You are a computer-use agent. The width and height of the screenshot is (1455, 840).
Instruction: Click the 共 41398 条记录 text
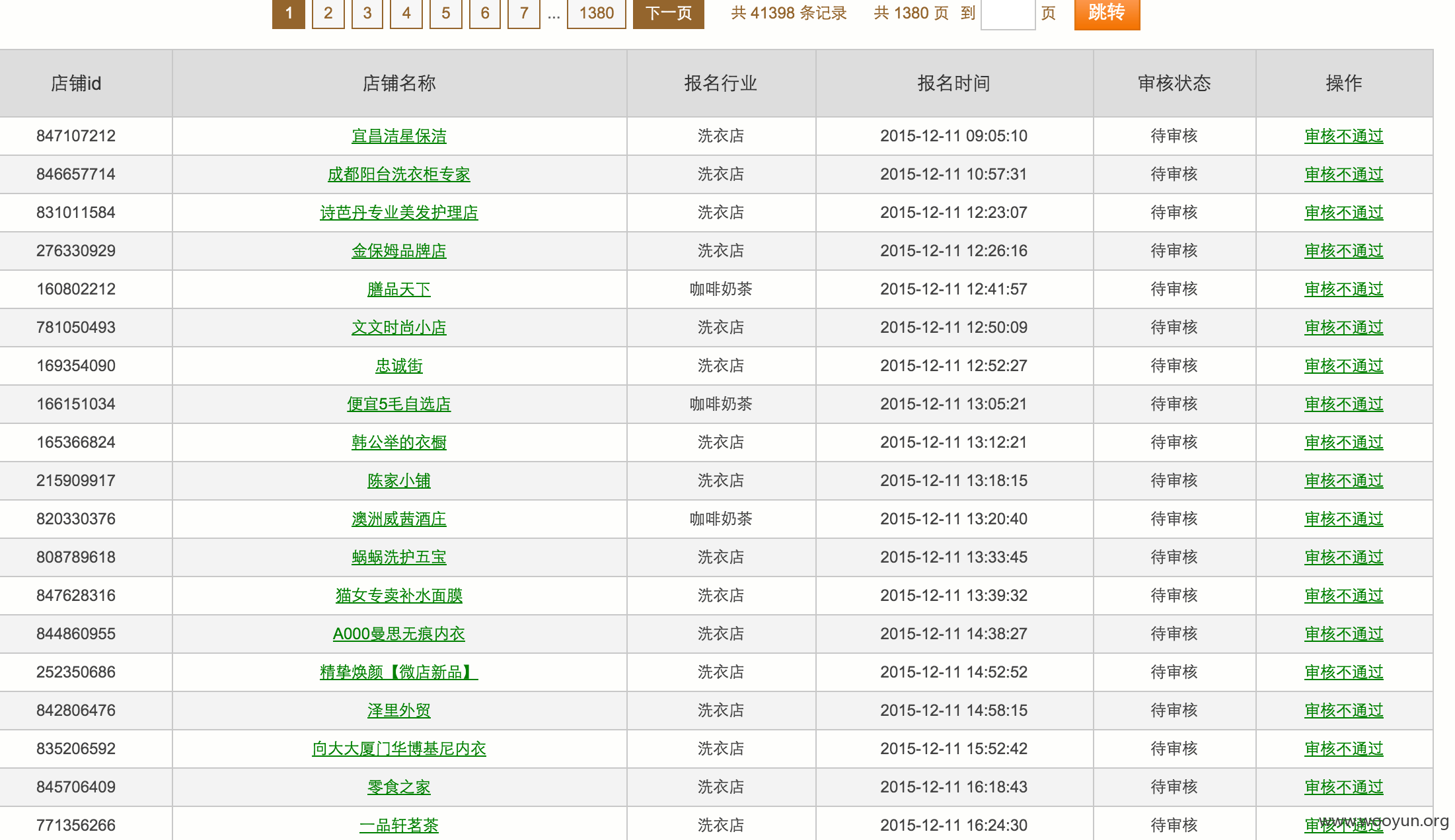tap(789, 13)
